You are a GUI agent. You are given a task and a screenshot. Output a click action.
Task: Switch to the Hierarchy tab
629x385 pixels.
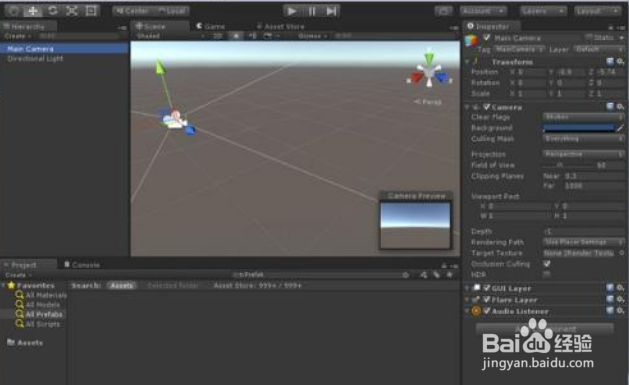tap(28, 26)
